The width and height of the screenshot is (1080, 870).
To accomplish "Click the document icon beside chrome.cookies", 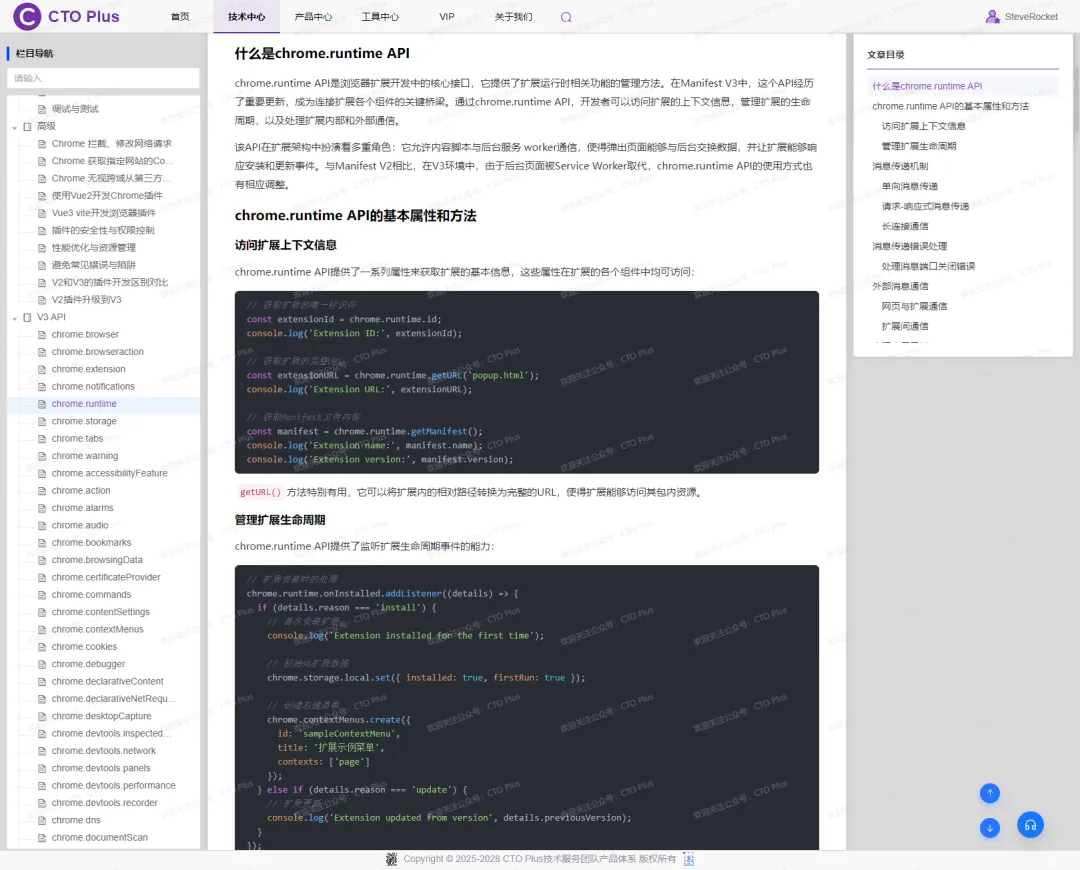I will [x=42, y=647].
